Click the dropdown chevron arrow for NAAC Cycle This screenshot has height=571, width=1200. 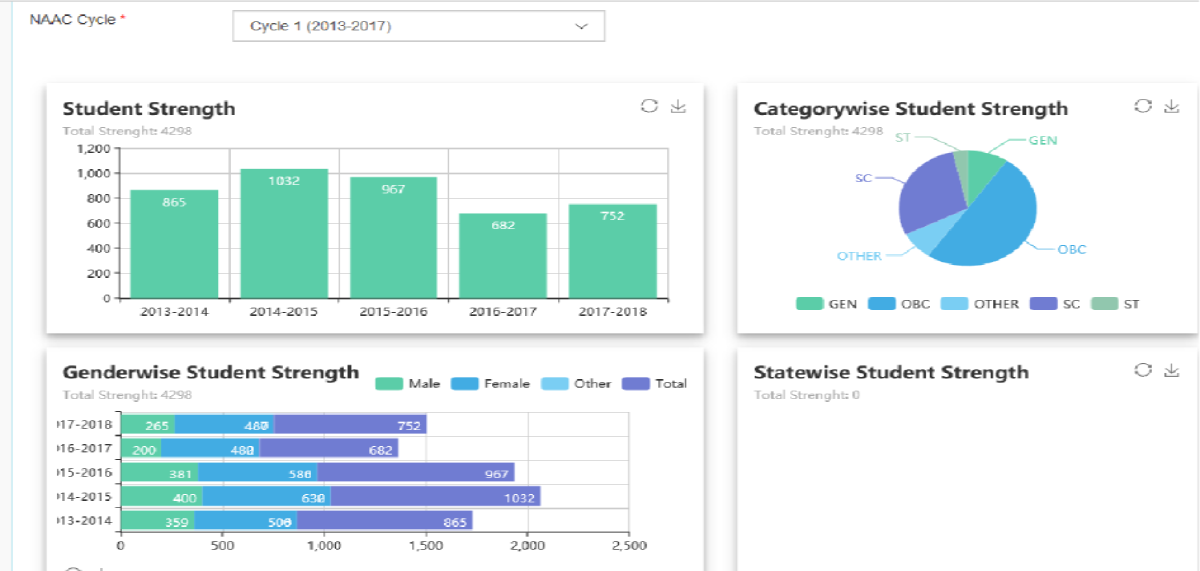pyautogui.click(x=582, y=27)
